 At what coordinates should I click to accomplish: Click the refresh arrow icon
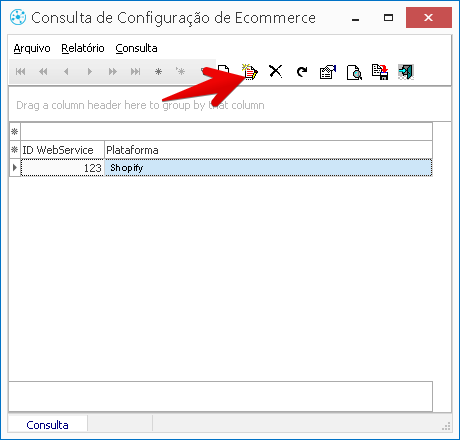point(302,72)
